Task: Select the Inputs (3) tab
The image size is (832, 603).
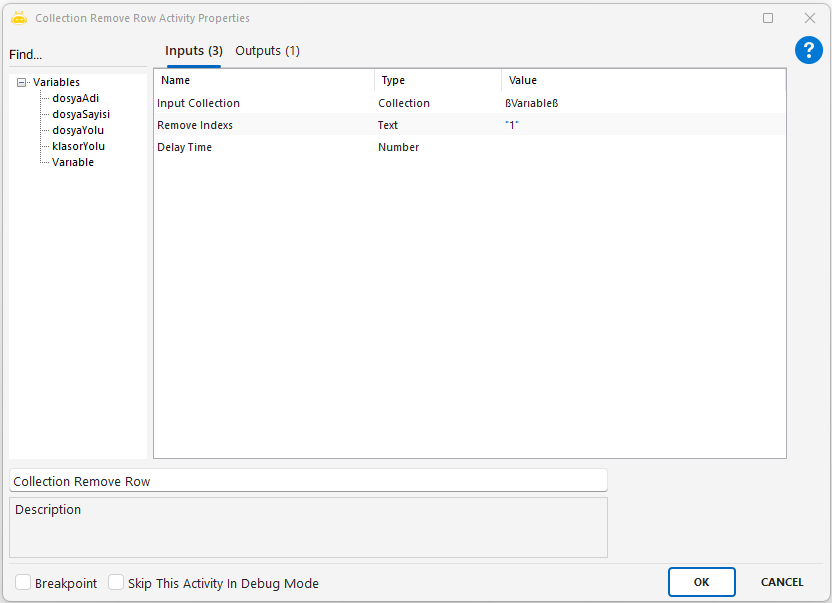Action: [194, 51]
